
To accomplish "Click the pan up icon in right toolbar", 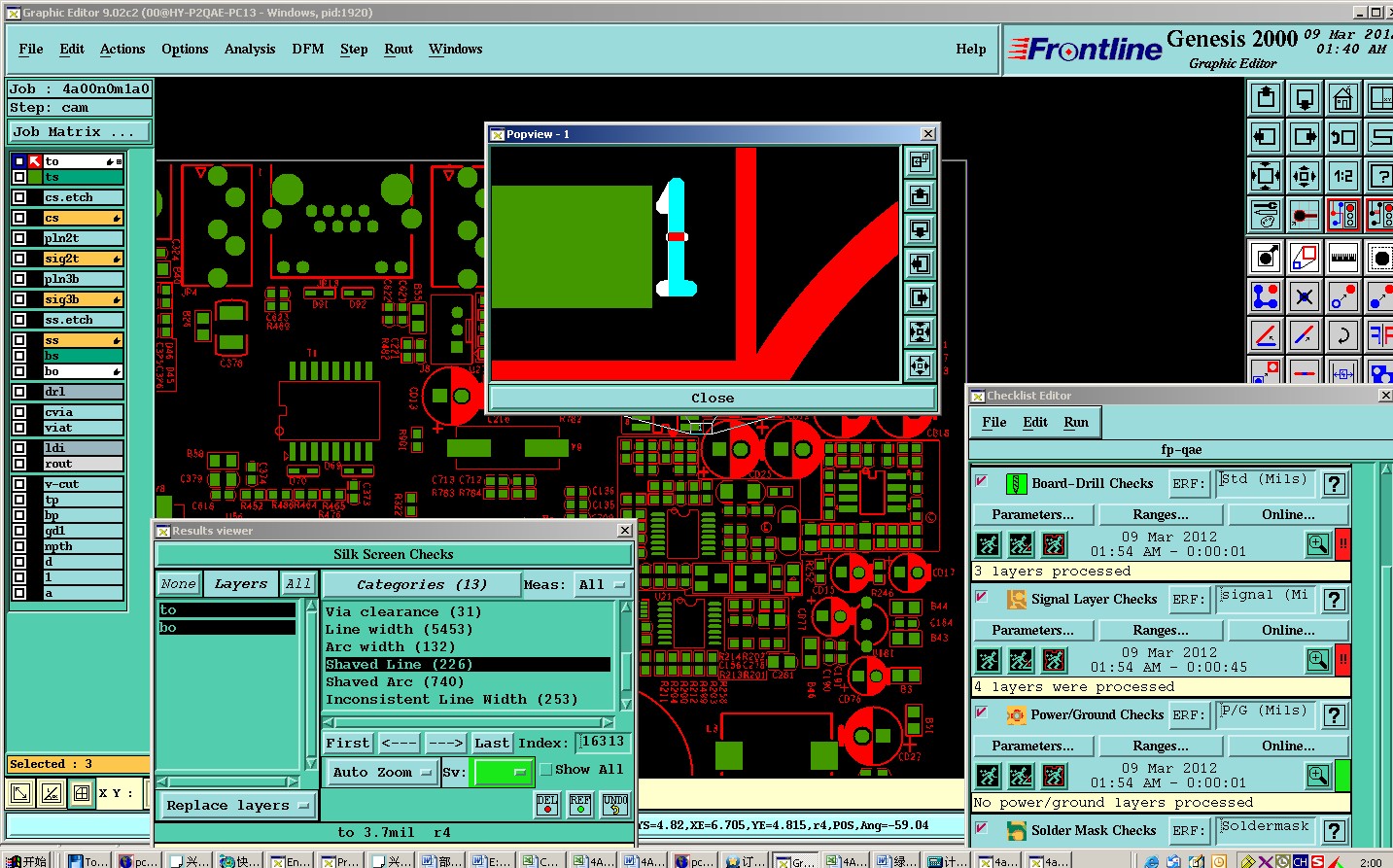I will 1266,97.
